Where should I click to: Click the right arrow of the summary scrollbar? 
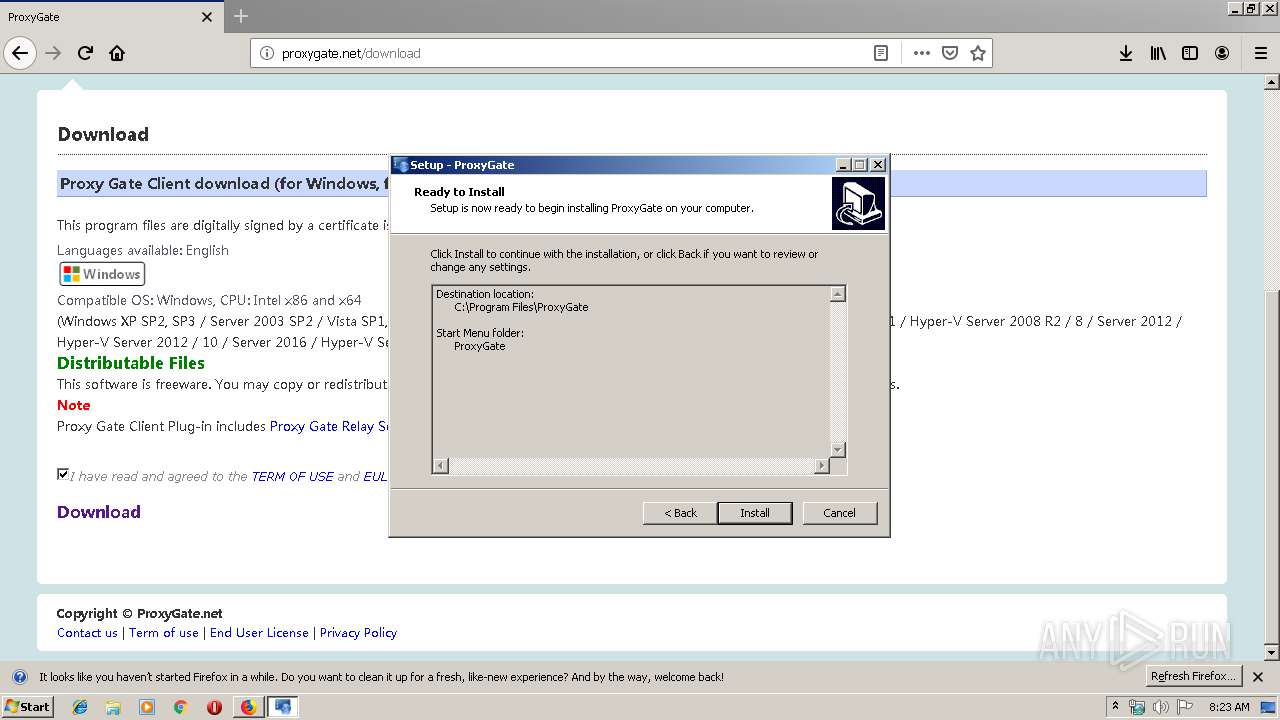[x=822, y=466]
